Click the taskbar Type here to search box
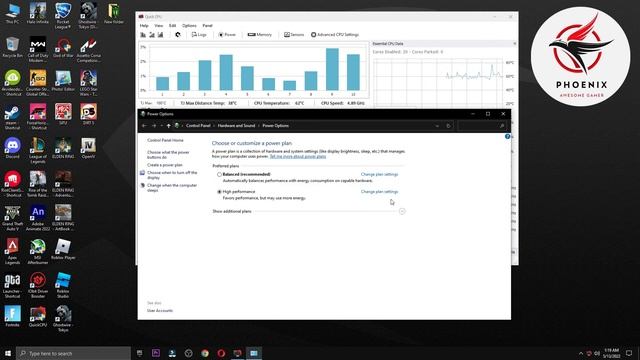 [x=73, y=353]
